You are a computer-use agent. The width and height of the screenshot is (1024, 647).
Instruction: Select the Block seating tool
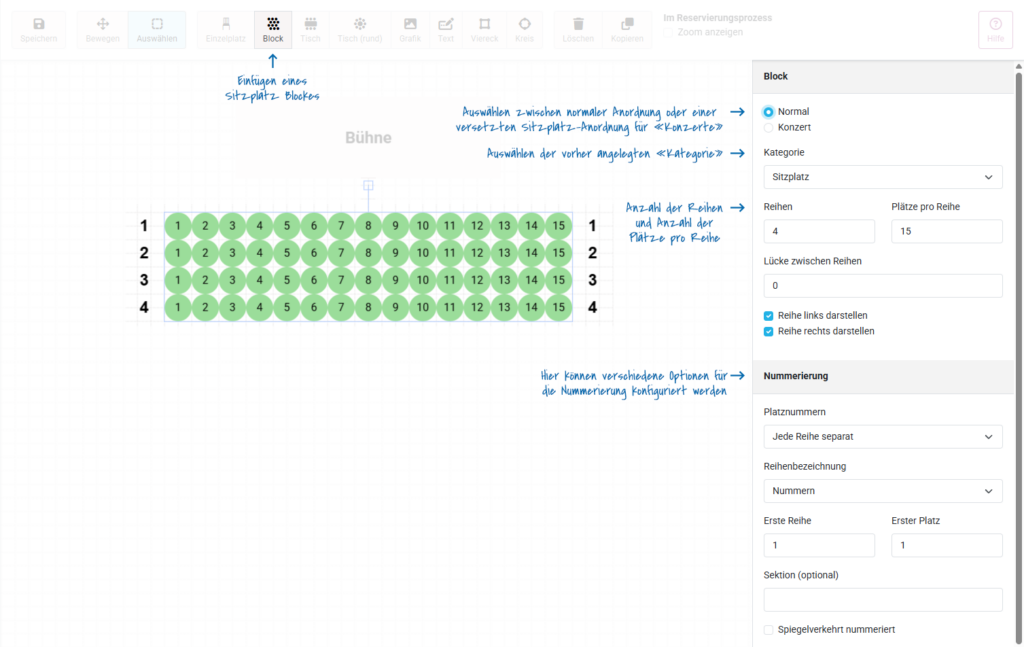point(273,24)
